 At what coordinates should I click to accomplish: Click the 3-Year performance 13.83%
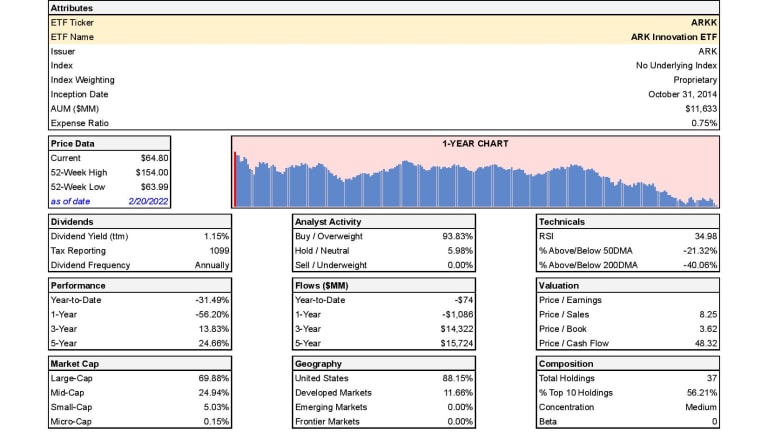(x=214, y=329)
